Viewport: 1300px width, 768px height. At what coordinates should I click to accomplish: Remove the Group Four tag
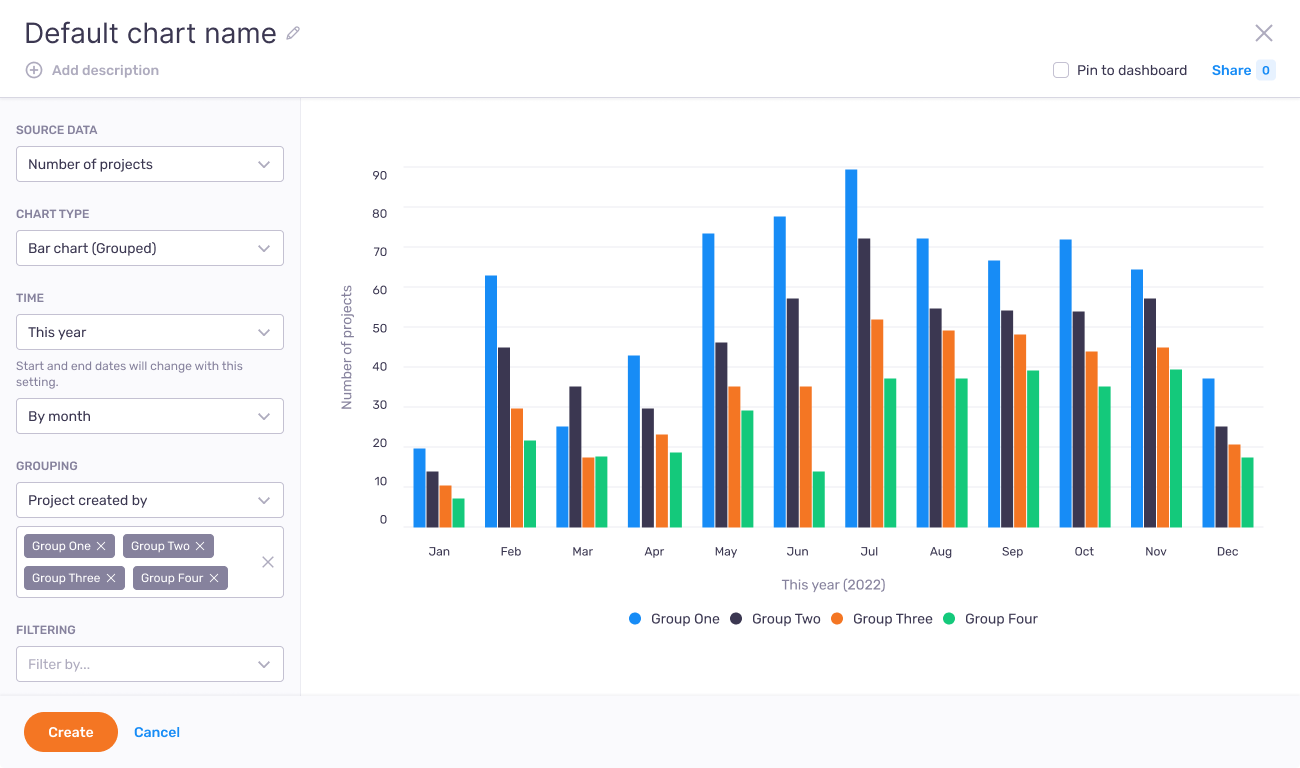[x=214, y=578]
